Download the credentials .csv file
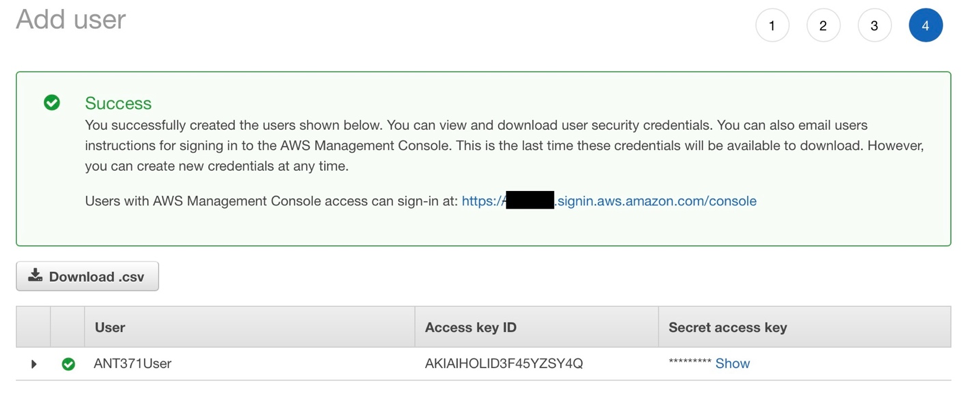Viewport: 974px width, 414px height. [88, 276]
